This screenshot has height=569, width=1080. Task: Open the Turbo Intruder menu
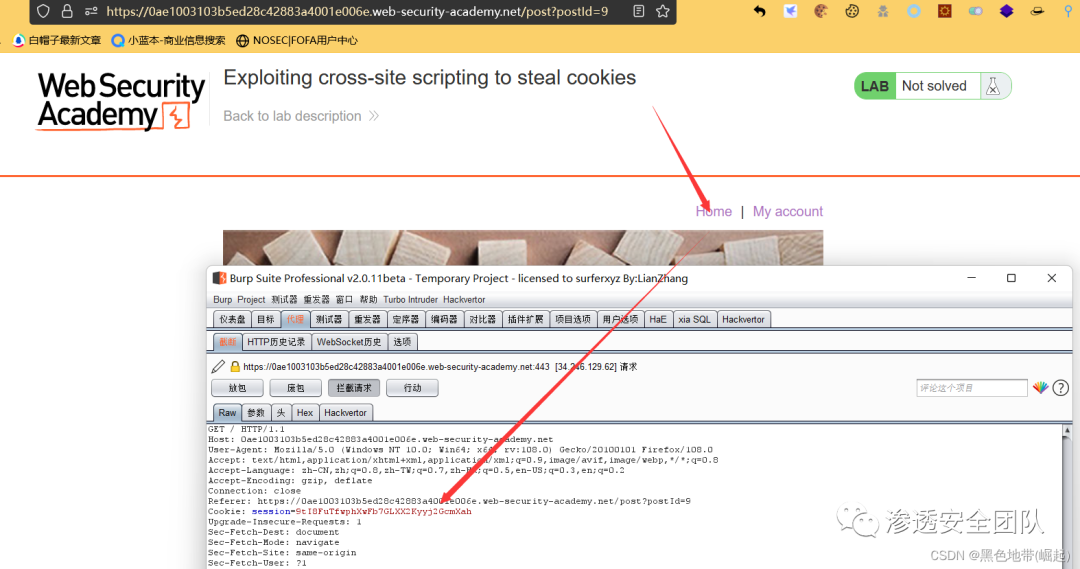pos(411,300)
